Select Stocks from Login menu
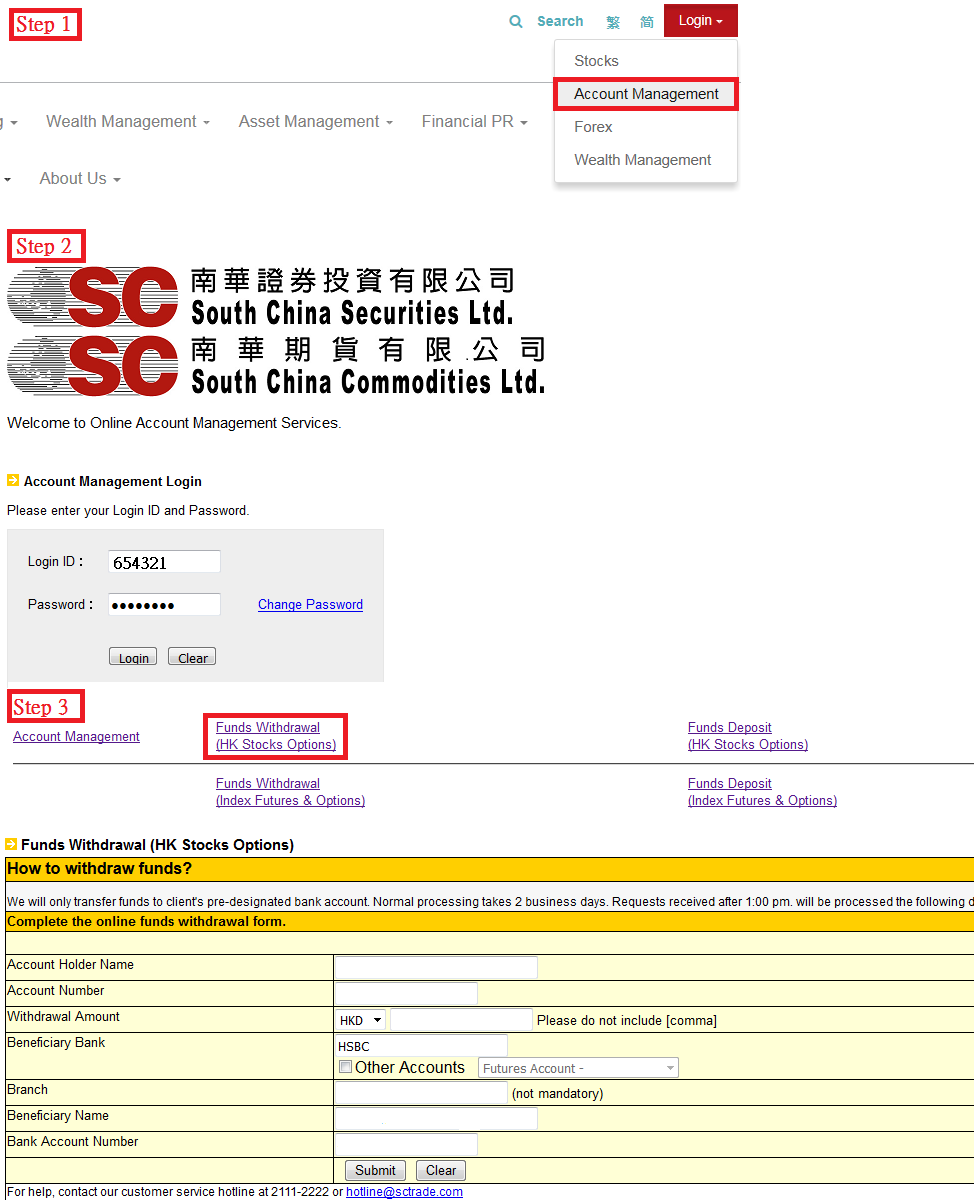 [x=596, y=61]
